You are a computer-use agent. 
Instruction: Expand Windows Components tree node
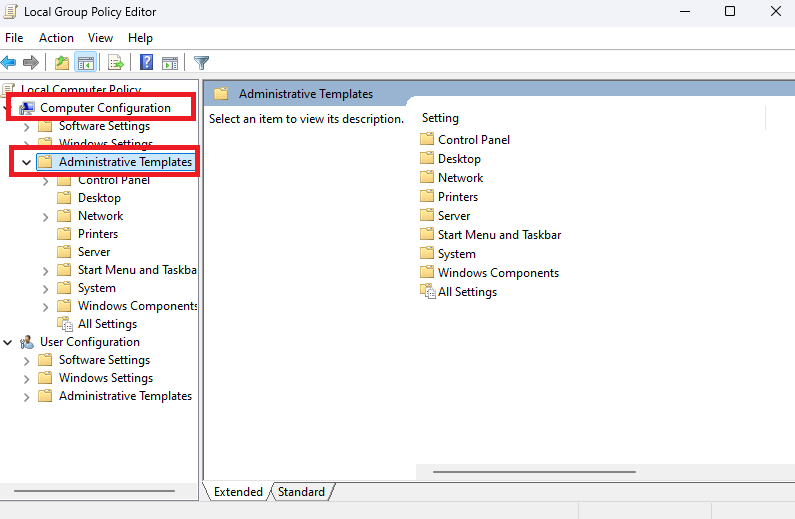pos(46,307)
